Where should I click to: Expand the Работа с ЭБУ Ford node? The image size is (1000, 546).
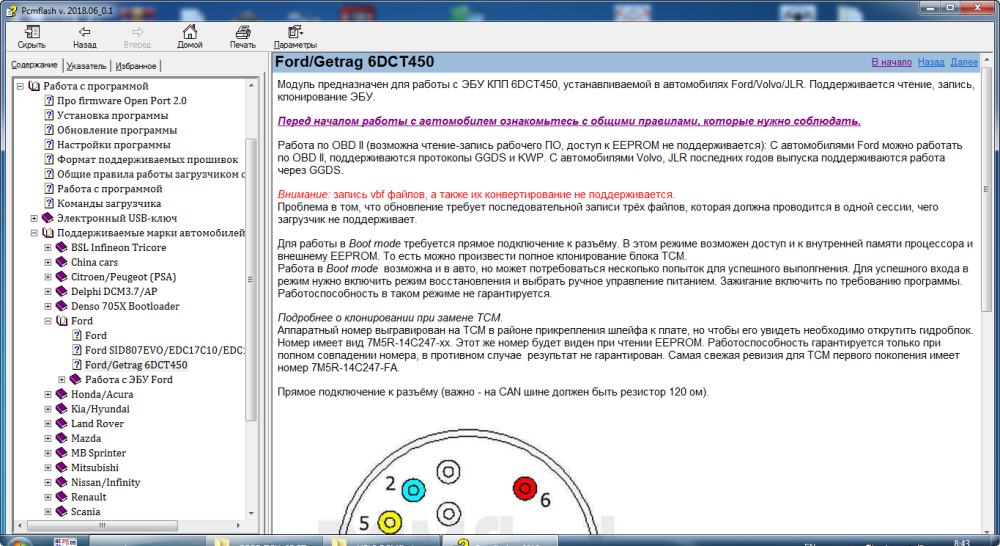(x=62, y=380)
